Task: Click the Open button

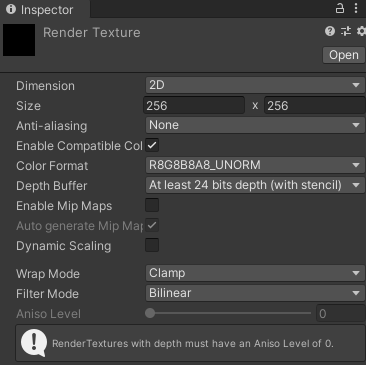Action: (344, 55)
